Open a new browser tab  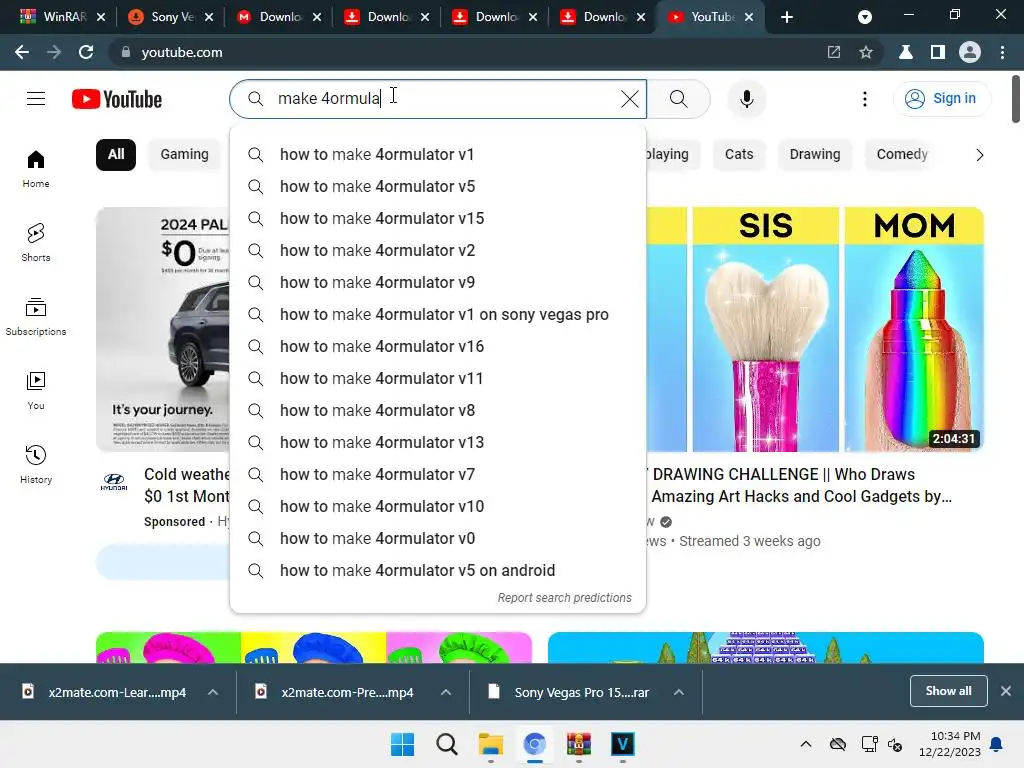(787, 17)
